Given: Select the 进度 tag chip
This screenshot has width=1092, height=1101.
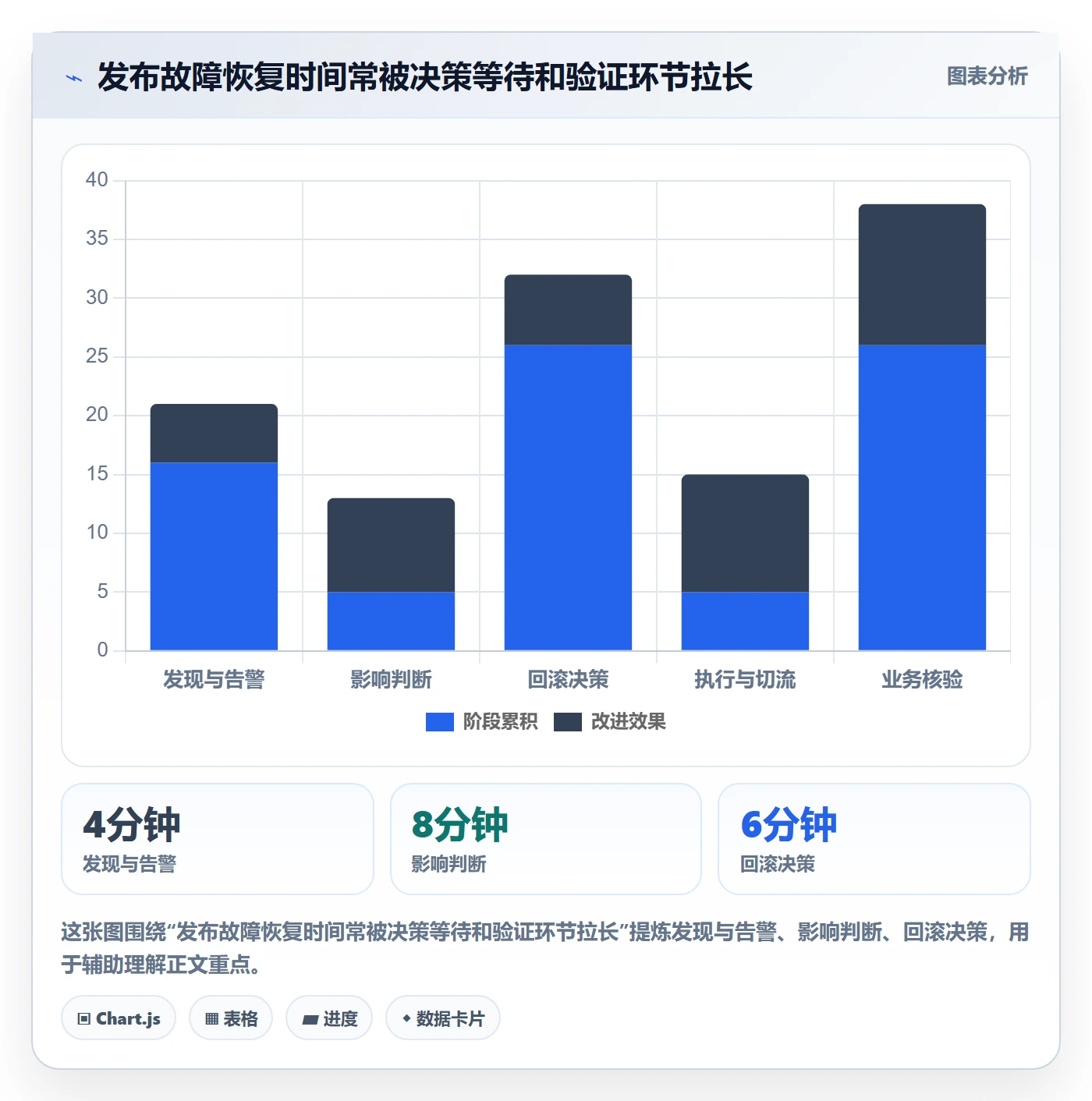Looking at the screenshot, I should [x=329, y=1018].
